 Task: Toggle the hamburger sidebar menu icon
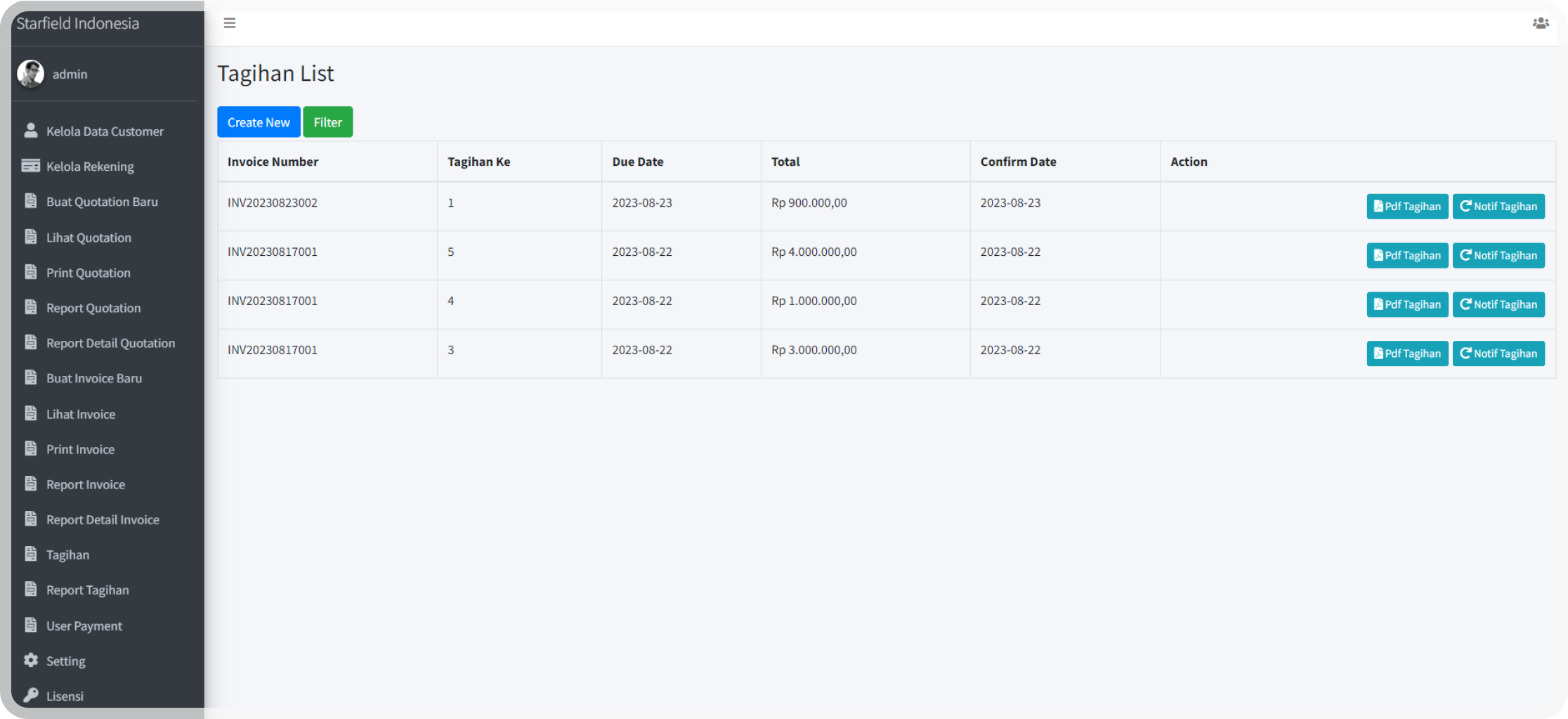[229, 23]
